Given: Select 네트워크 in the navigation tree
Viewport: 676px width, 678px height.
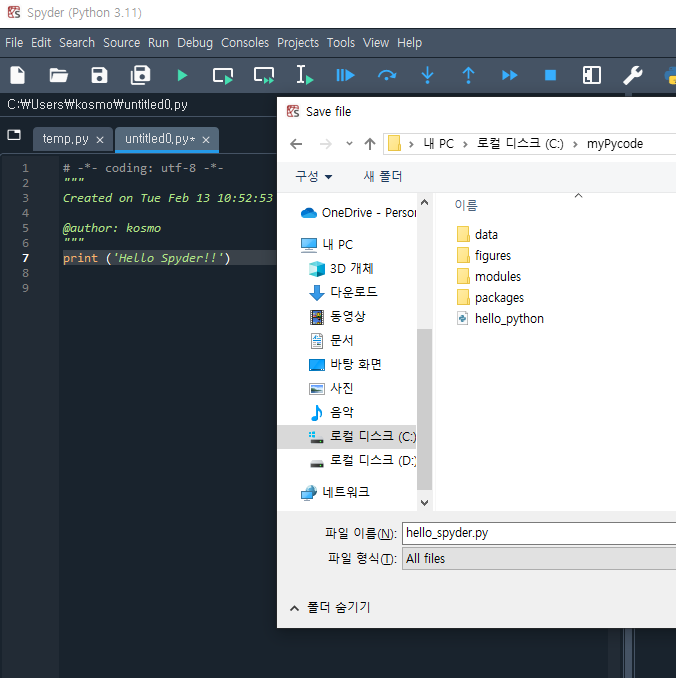Looking at the screenshot, I should 335,493.
